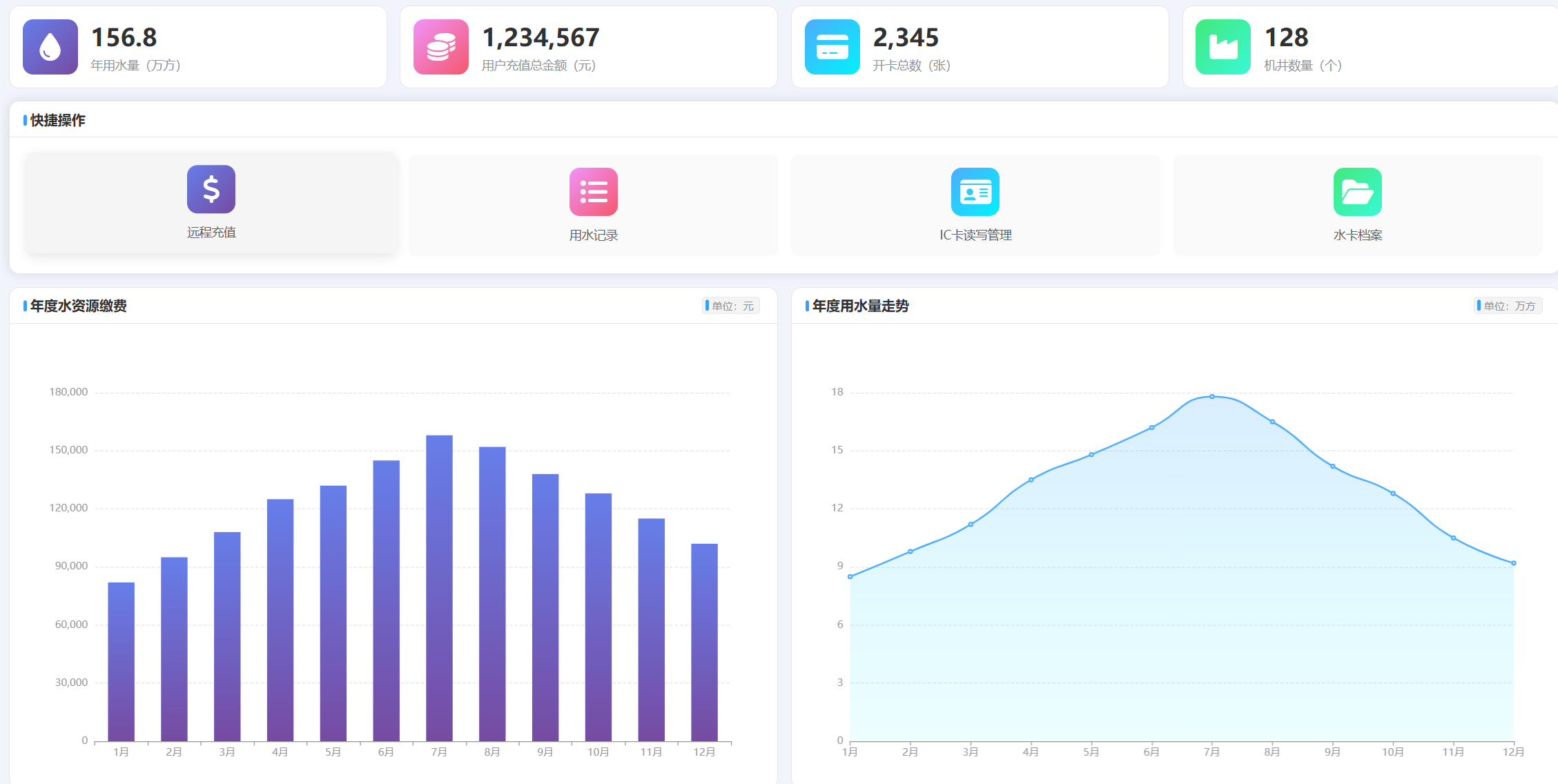Click the 1,234,567 recharge total figure
1558x784 pixels.
coord(541,37)
